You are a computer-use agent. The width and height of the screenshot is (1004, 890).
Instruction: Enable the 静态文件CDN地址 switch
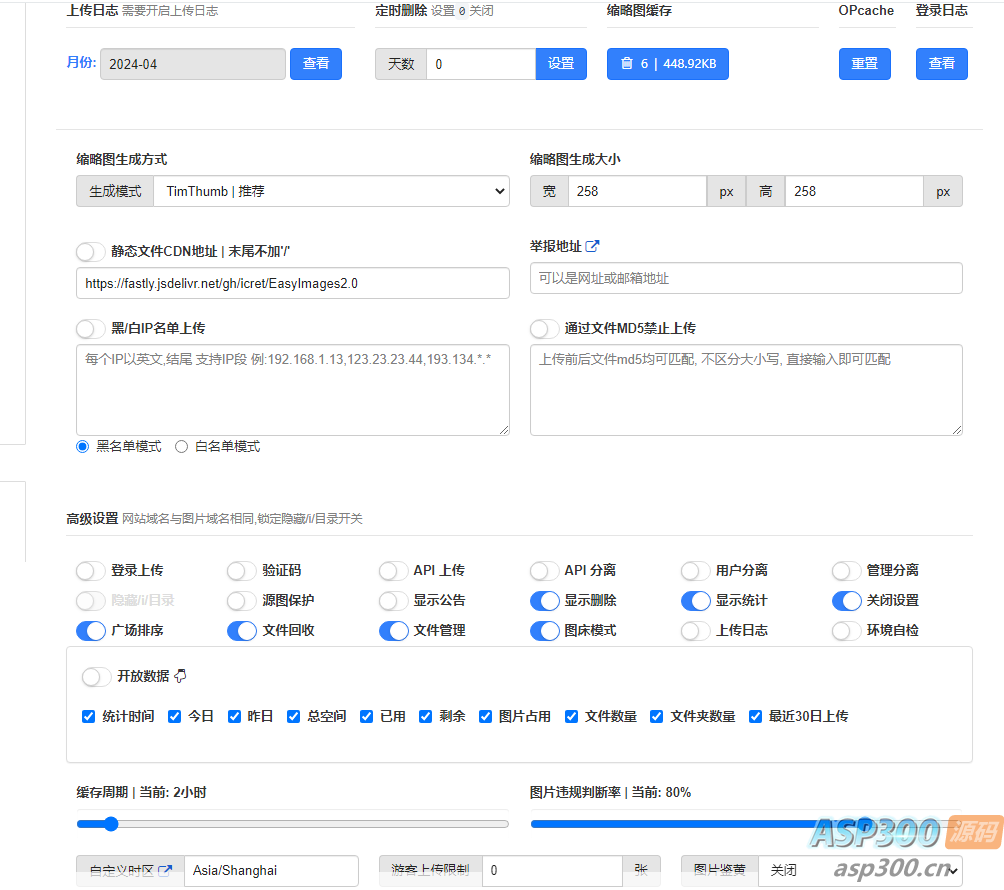coord(91,252)
